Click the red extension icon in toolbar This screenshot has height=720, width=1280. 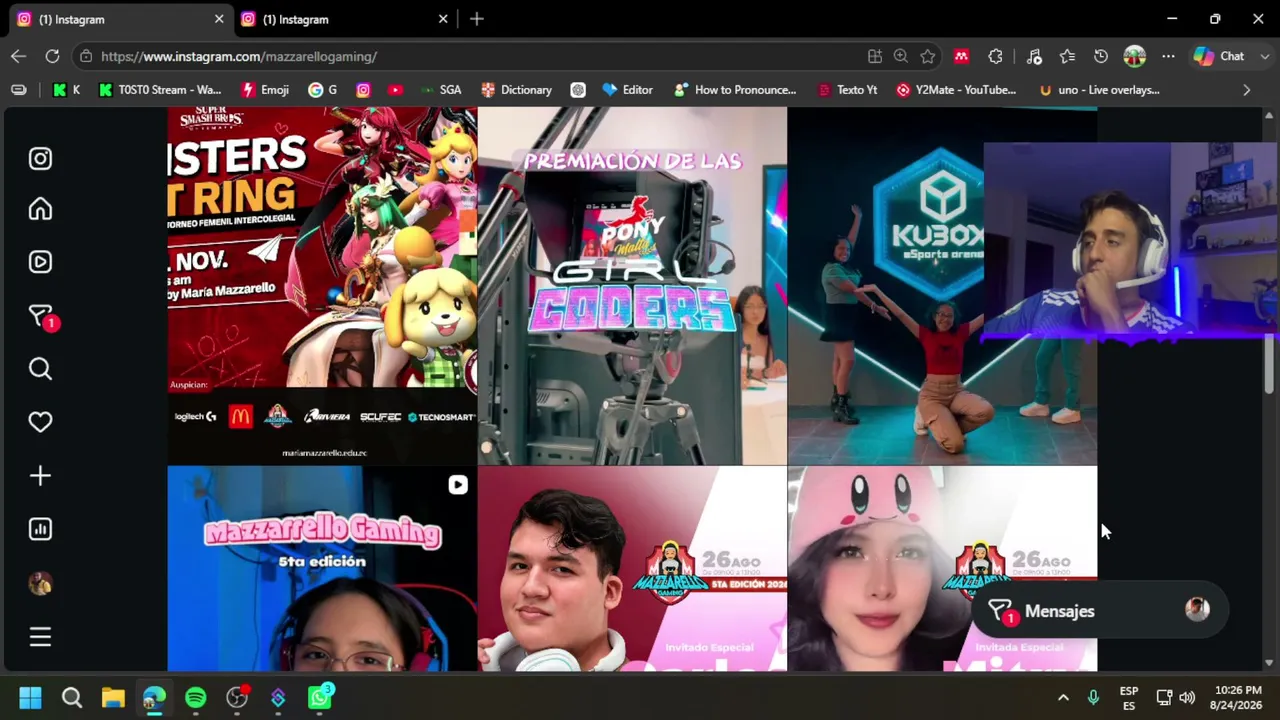[x=961, y=57]
